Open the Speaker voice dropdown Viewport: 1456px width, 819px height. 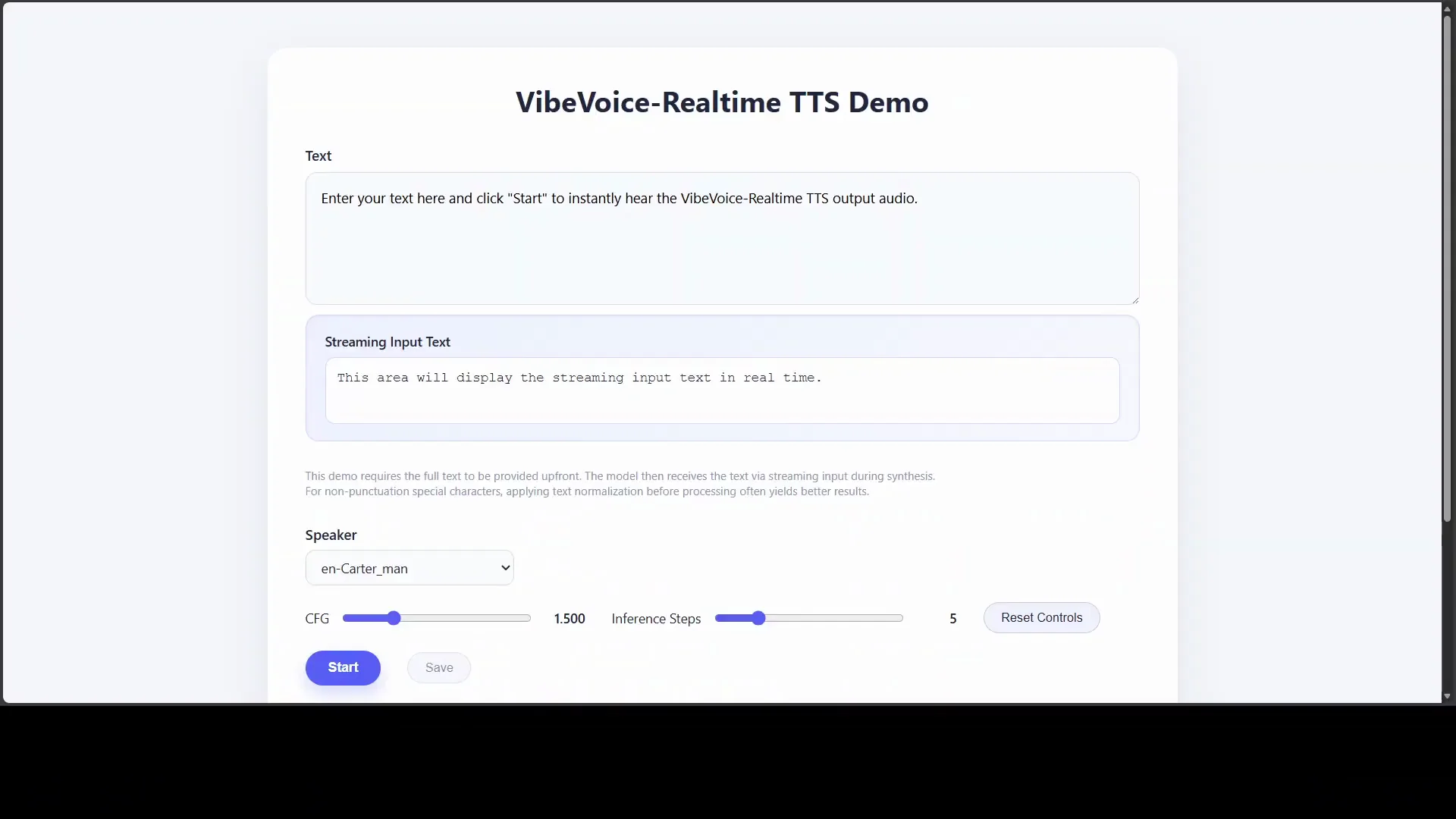[409, 567]
